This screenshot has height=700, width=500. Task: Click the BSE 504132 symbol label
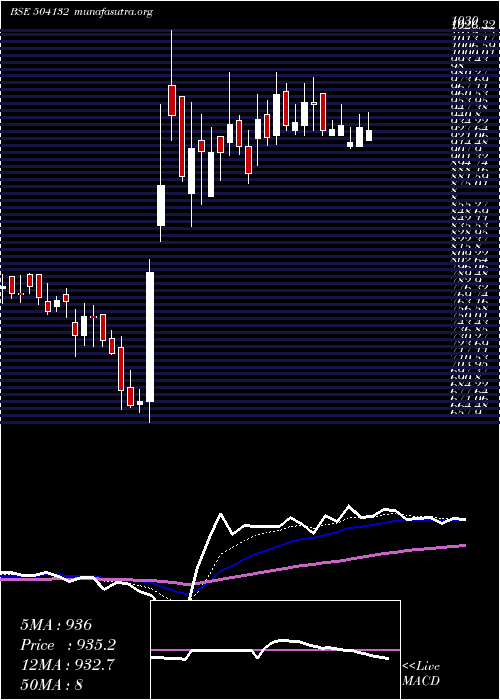[x=39, y=12]
